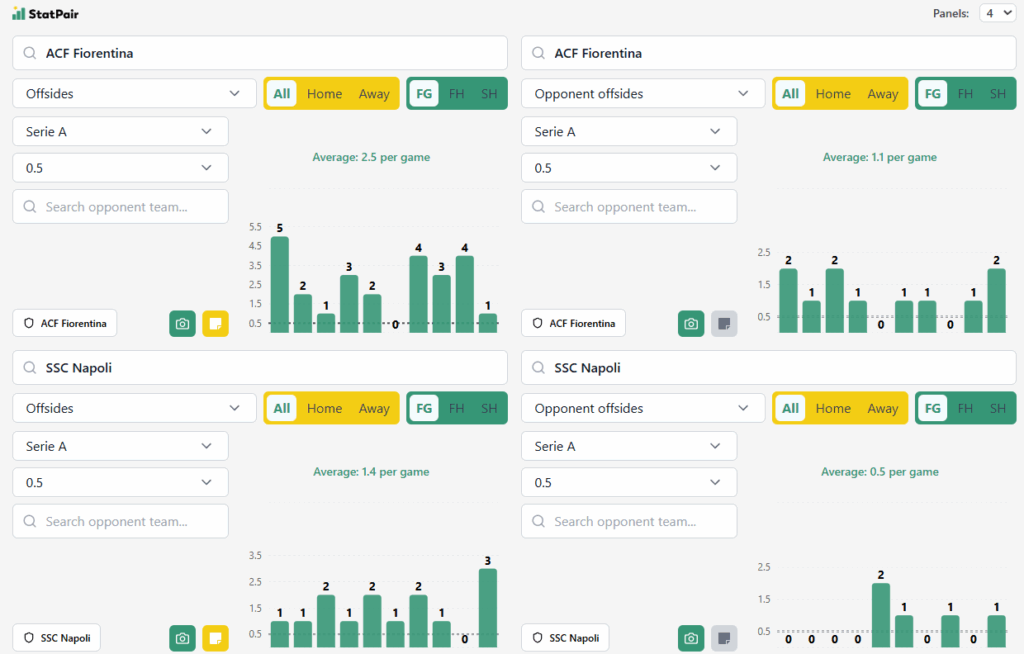Screen dimensions: 1024x654
Task: Click opponent-search magnifier in Fiorentina Opponent offsides panel
Action: [x=538, y=206]
